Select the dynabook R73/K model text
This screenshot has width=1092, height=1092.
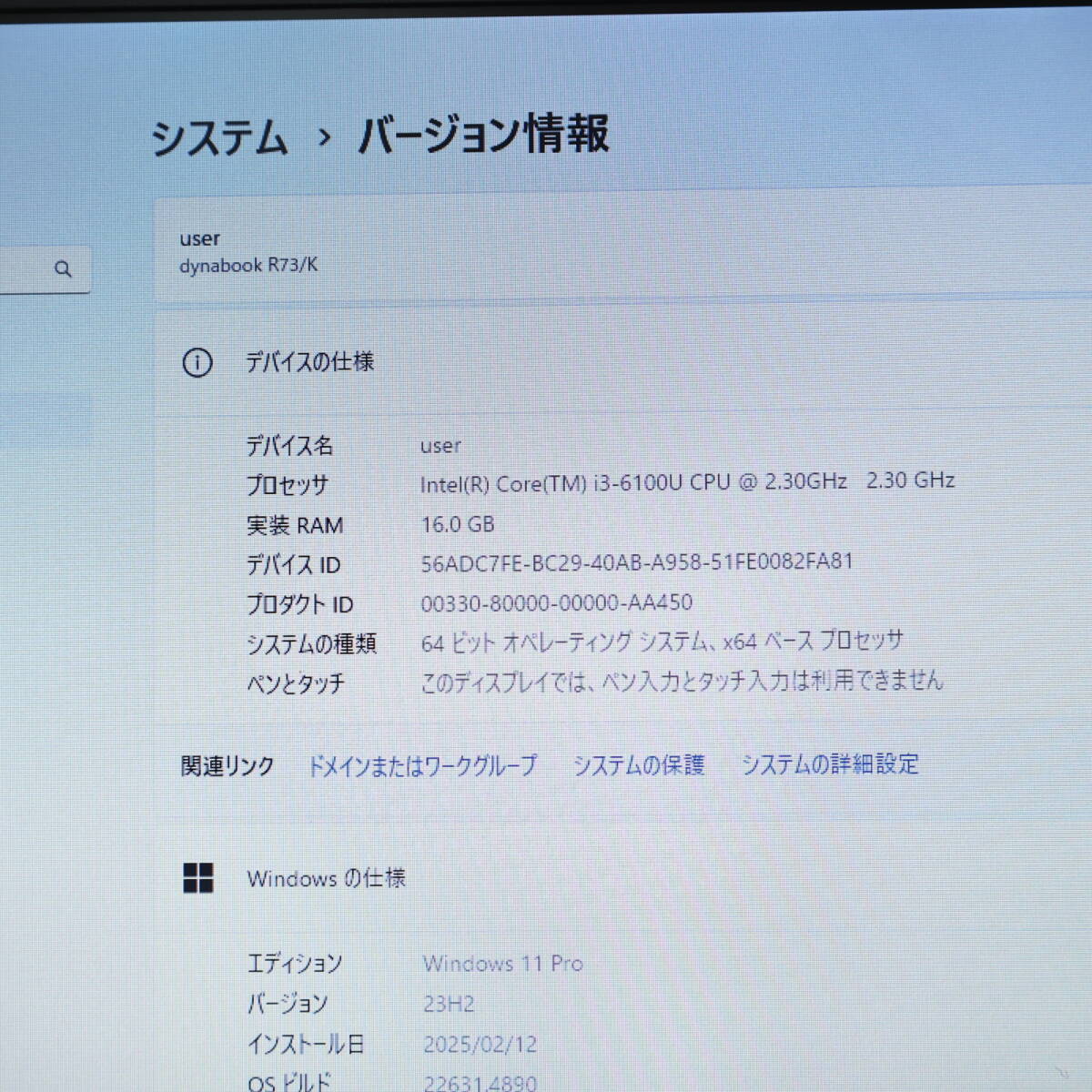click(x=248, y=266)
